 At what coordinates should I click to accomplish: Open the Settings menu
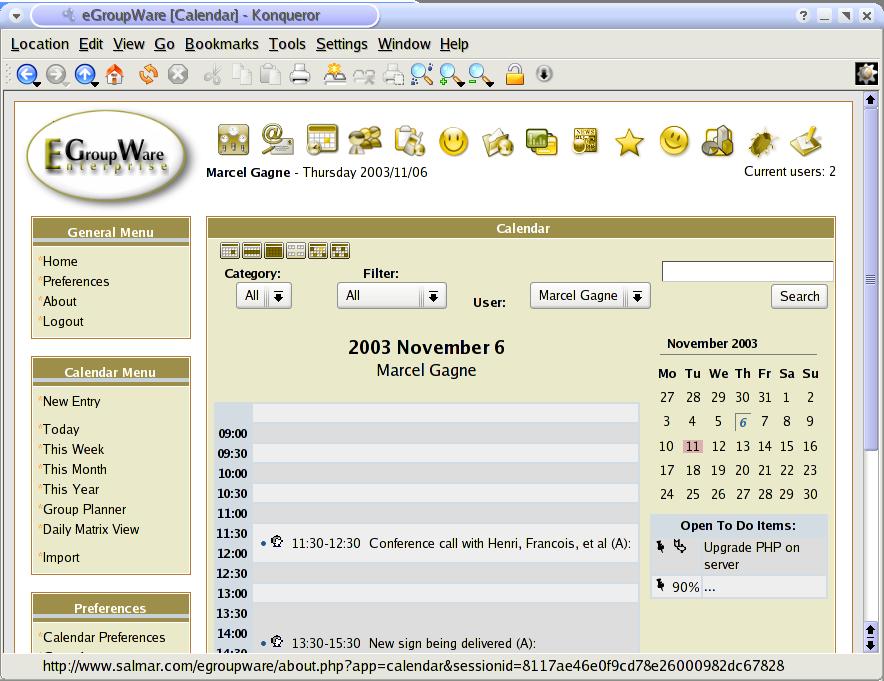point(341,44)
